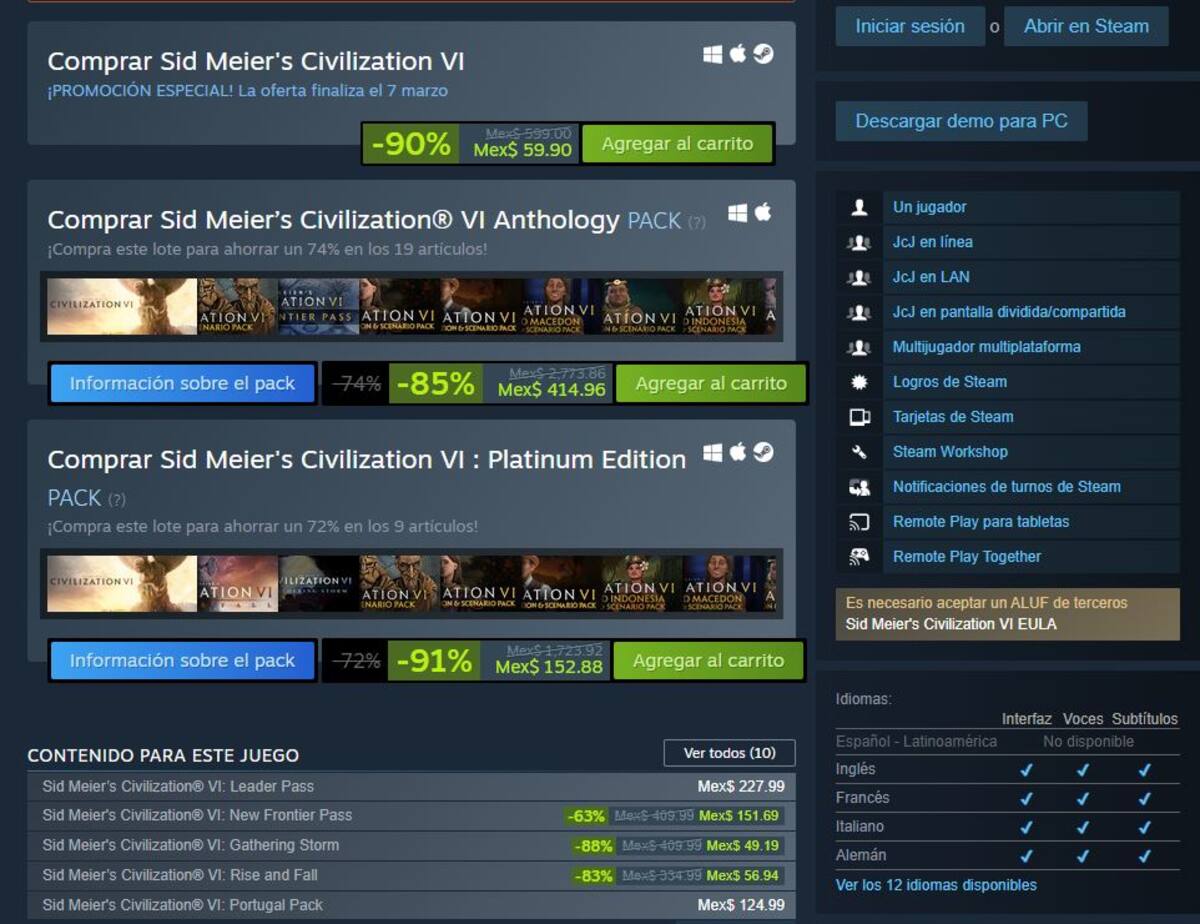Screen dimensions: 1200x924
Task: Open Rise and Fall DLC row
Action: [412, 876]
